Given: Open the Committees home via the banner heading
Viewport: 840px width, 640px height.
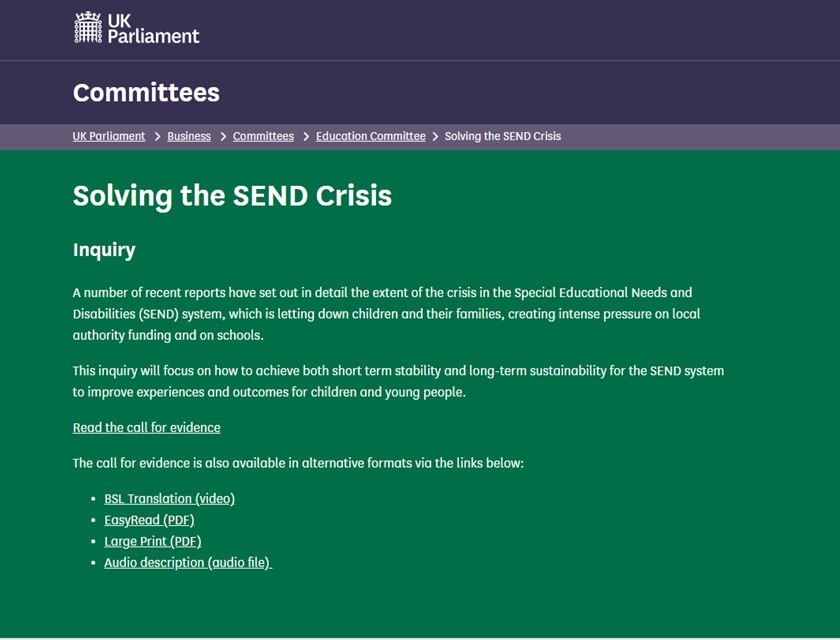Looking at the screenshot, I should click(x=146, y=92).
